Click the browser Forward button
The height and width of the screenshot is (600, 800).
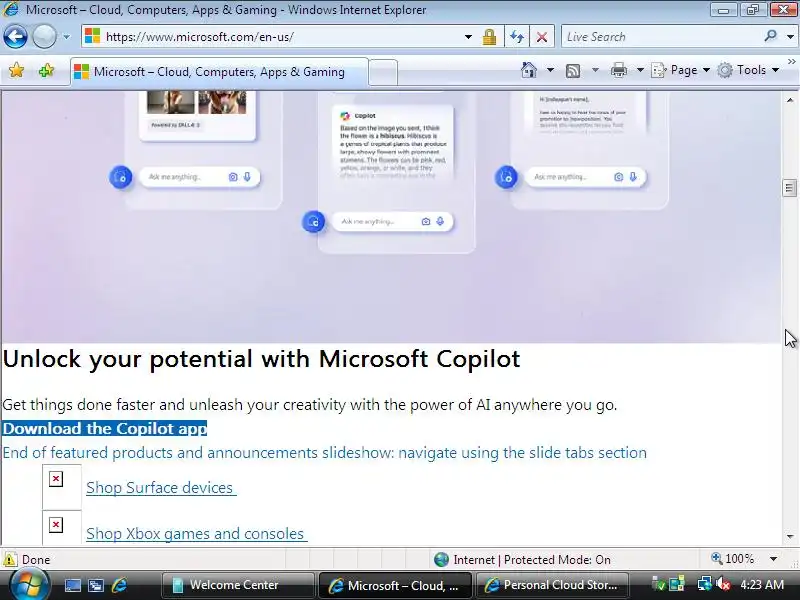click(44, 37)
